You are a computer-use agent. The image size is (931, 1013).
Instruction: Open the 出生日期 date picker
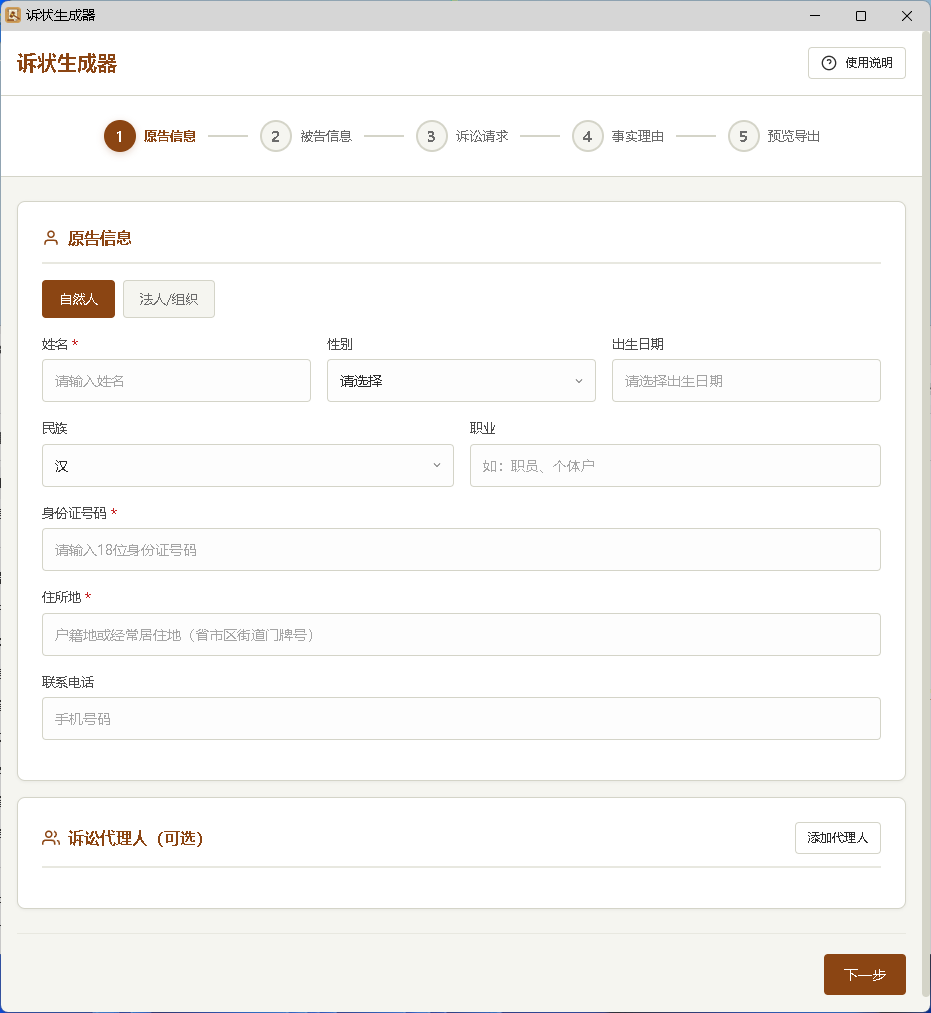[x=746, y=380]
